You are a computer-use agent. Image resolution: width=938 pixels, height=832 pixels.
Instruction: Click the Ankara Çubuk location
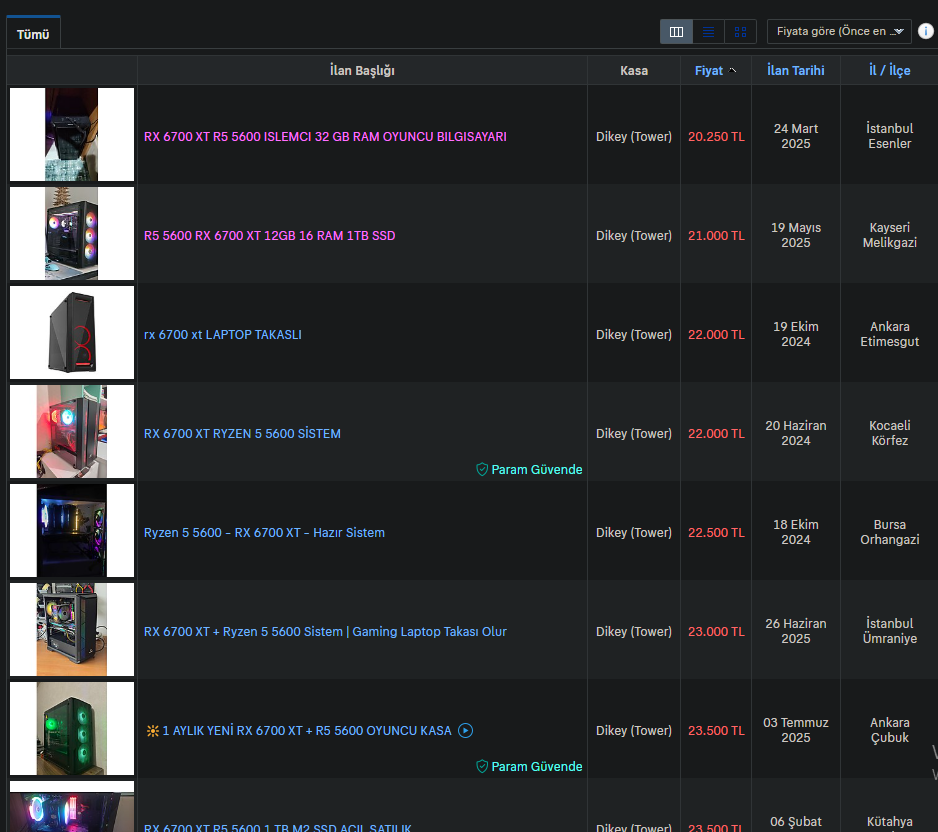890,730
